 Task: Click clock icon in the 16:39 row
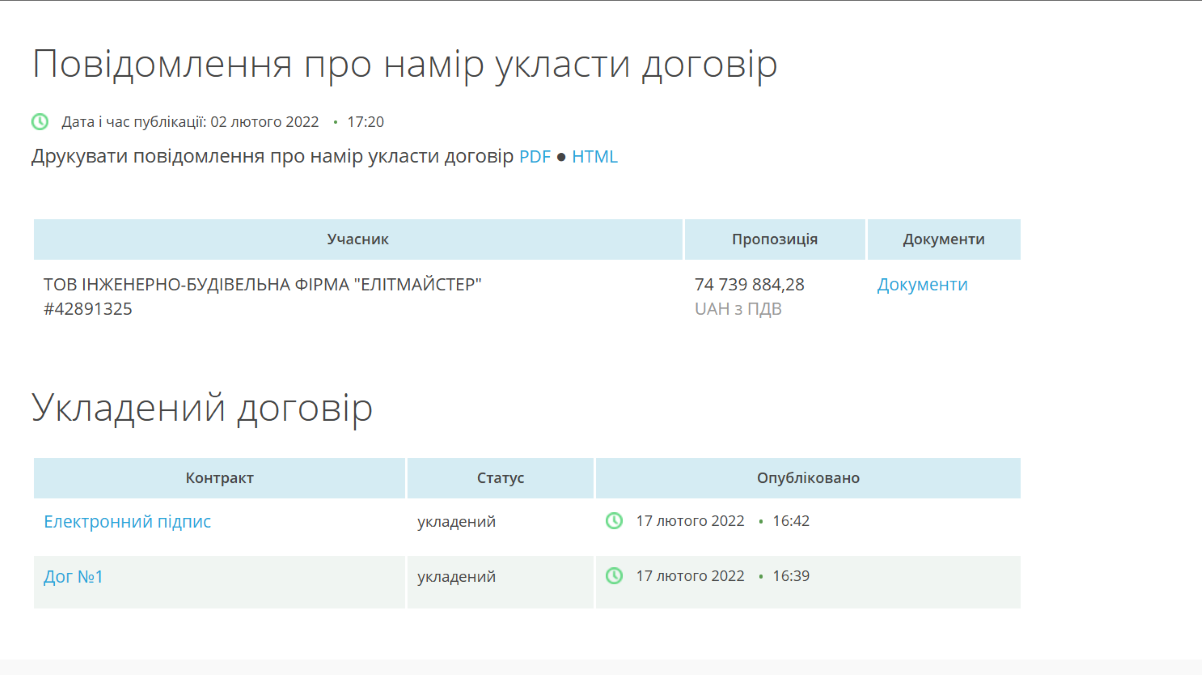pyautogui.click(x=614, y=576)
